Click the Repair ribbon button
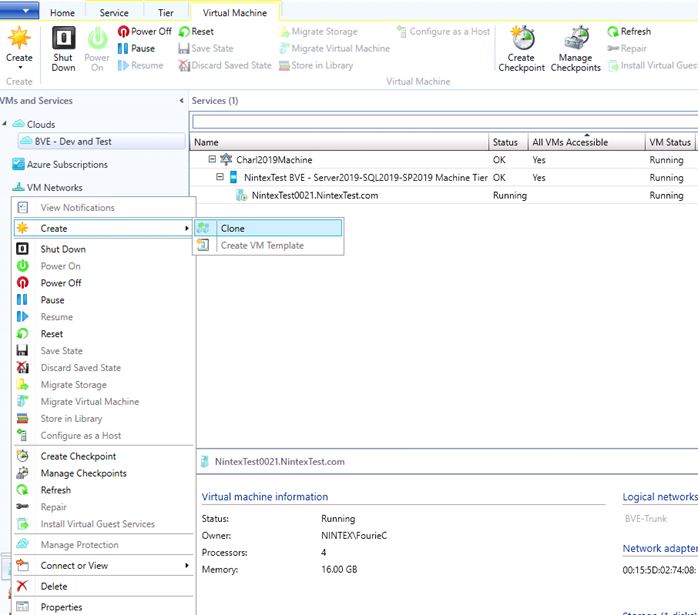This screenshot has height=615, width=698. (627, 49)
